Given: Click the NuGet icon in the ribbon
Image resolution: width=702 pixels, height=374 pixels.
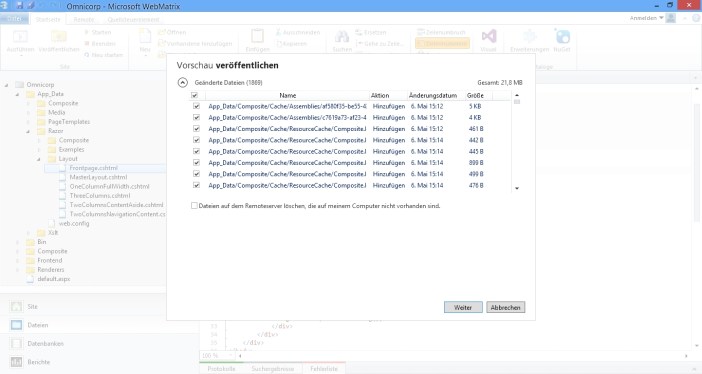Looking at the screenshot, I should (562, 36).
